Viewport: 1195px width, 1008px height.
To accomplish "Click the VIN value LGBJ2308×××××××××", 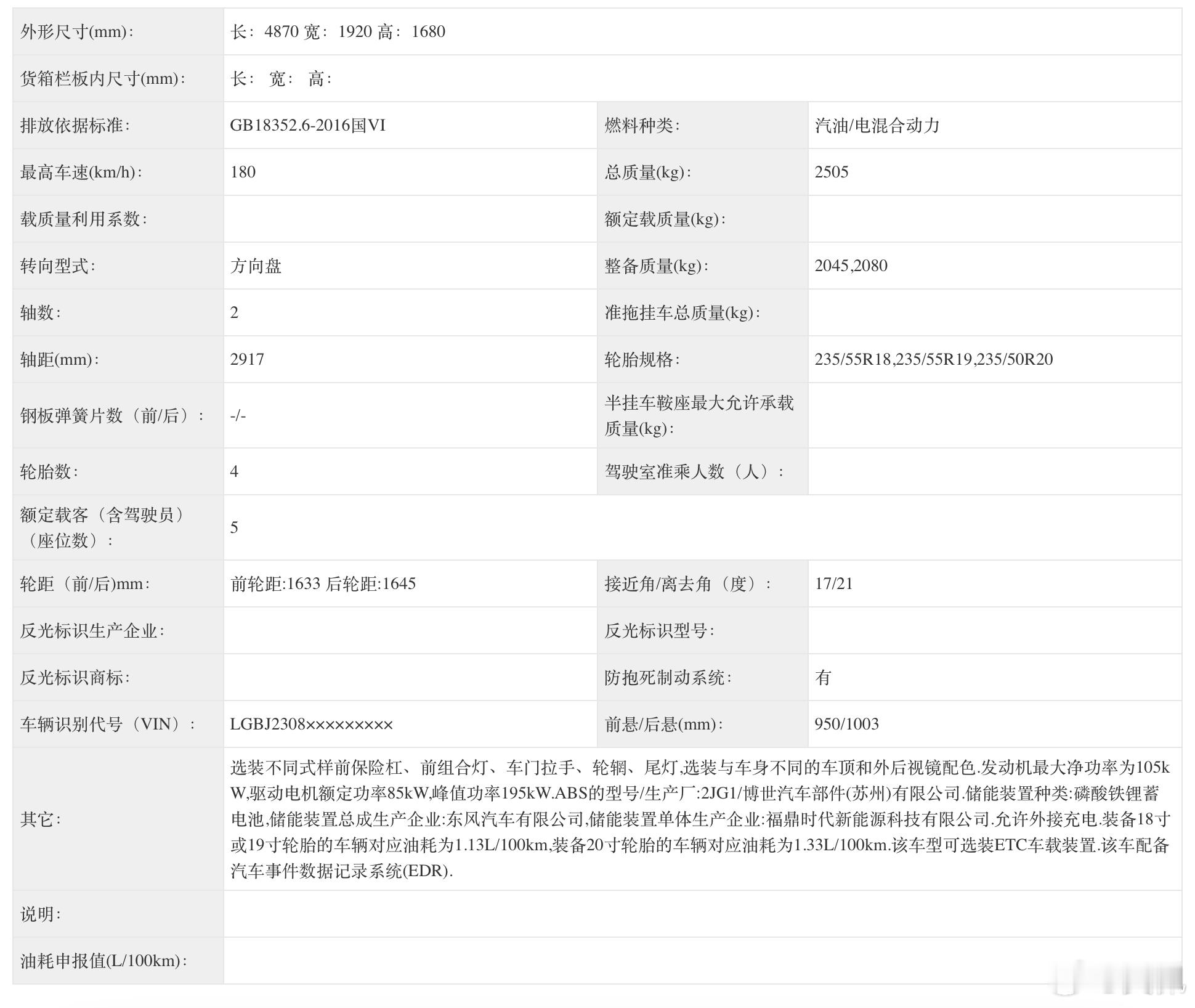I will click(311, 725).
